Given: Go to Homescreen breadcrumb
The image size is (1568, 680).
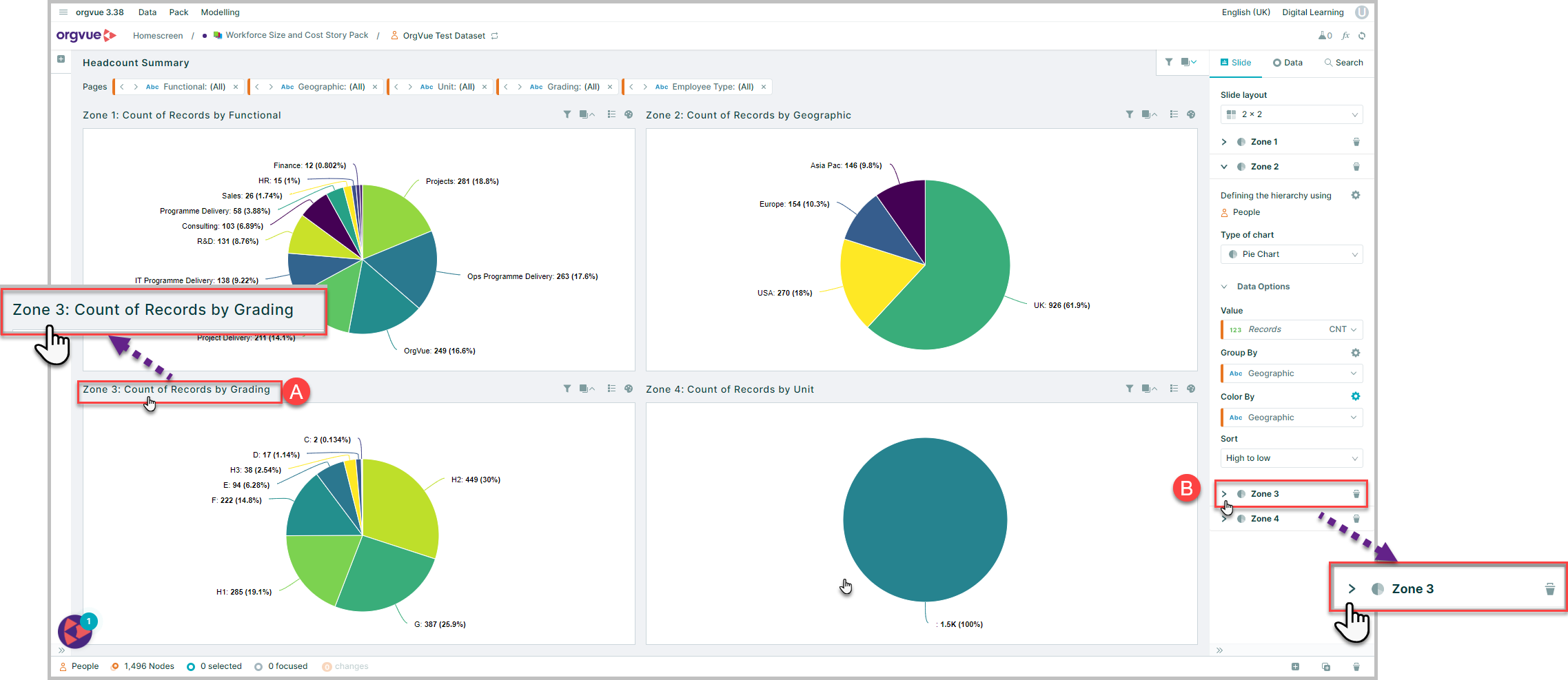Looking at the screenshot, I should tap(158, 36).
